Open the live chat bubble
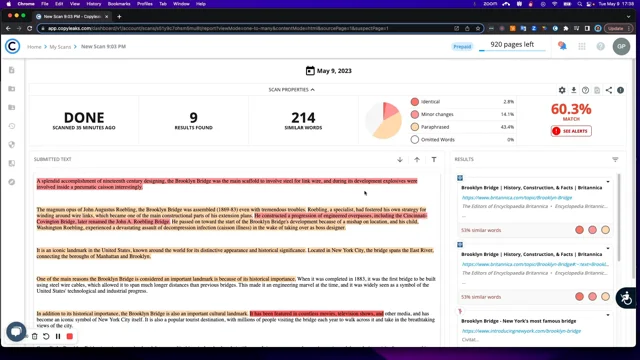 16,331
